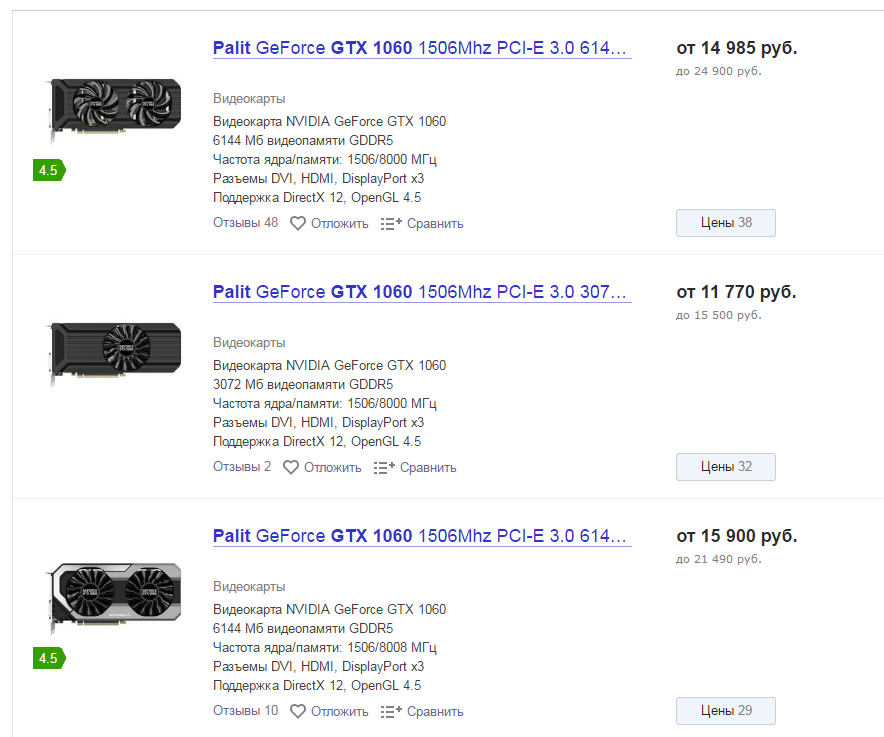
Task: Click compare list icon for third Palit card
Action: pos(391,711)
